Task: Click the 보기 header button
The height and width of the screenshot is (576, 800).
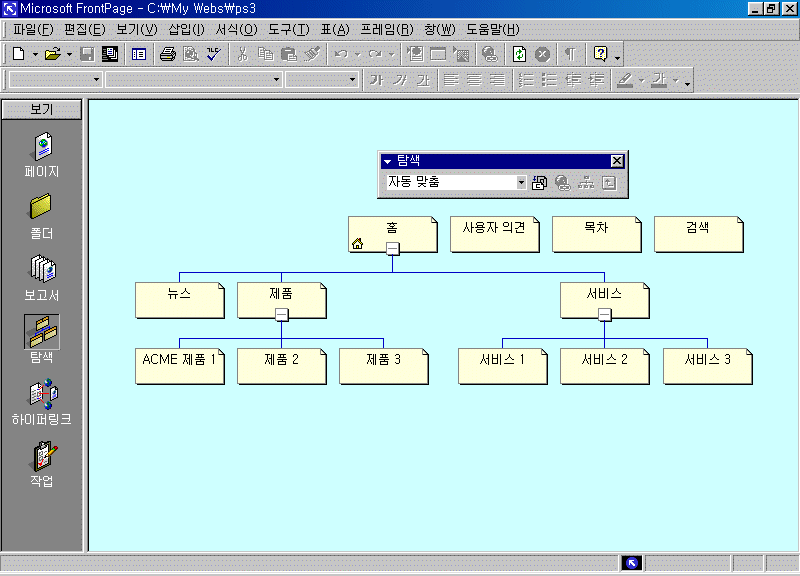Action: 42,109
